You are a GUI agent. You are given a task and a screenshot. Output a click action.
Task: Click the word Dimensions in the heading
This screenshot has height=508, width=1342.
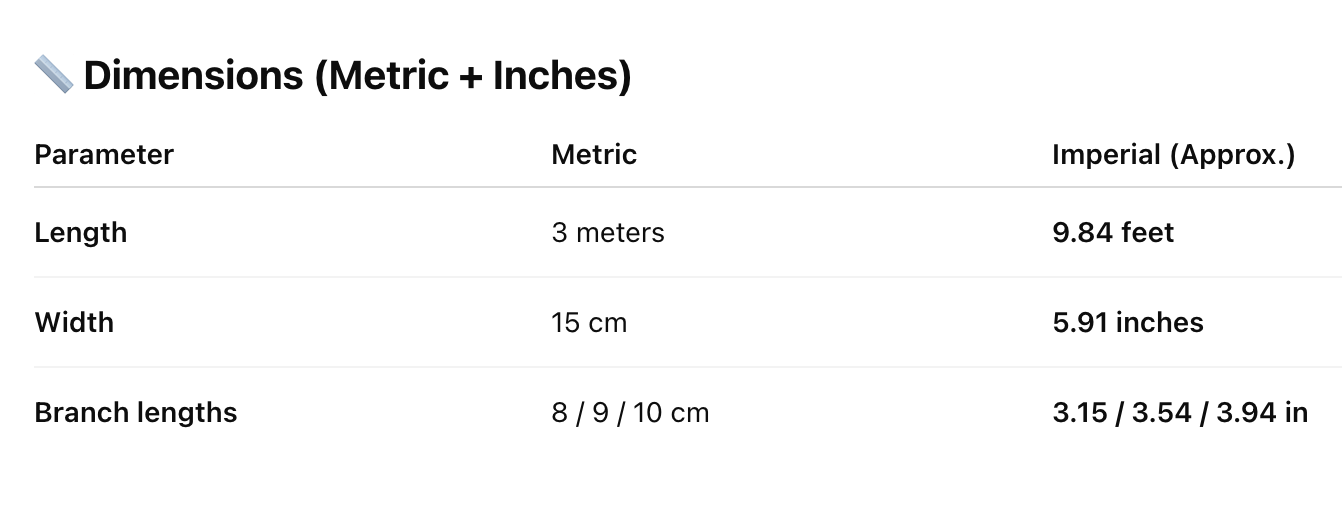pos(194,76)
